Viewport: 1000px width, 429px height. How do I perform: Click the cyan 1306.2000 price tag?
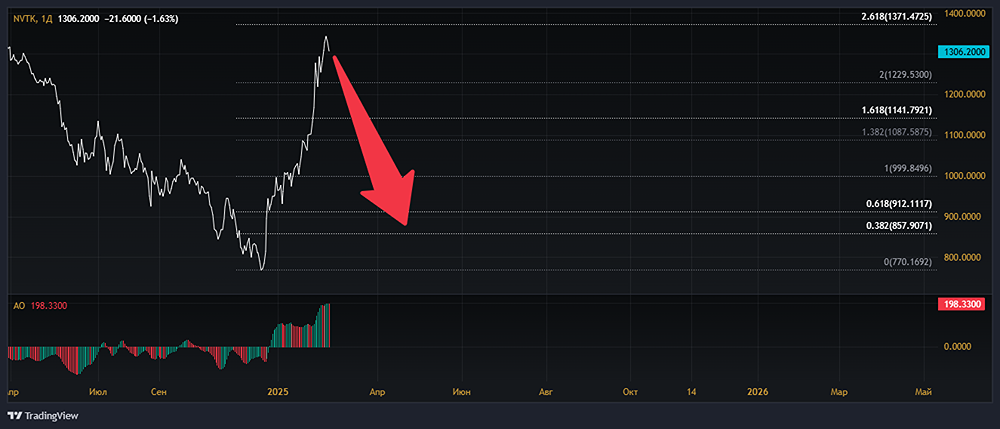click(x=964, y=52)
